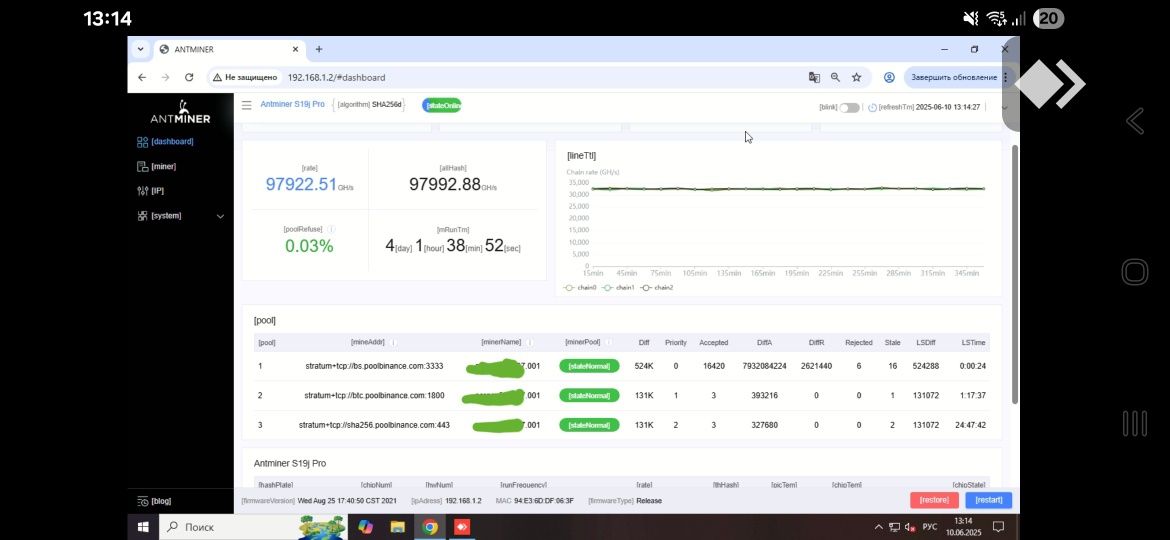The image size is (1170, 540).
Task: Click the zoom magnifier icon in address bar
Action: [835, 78]
